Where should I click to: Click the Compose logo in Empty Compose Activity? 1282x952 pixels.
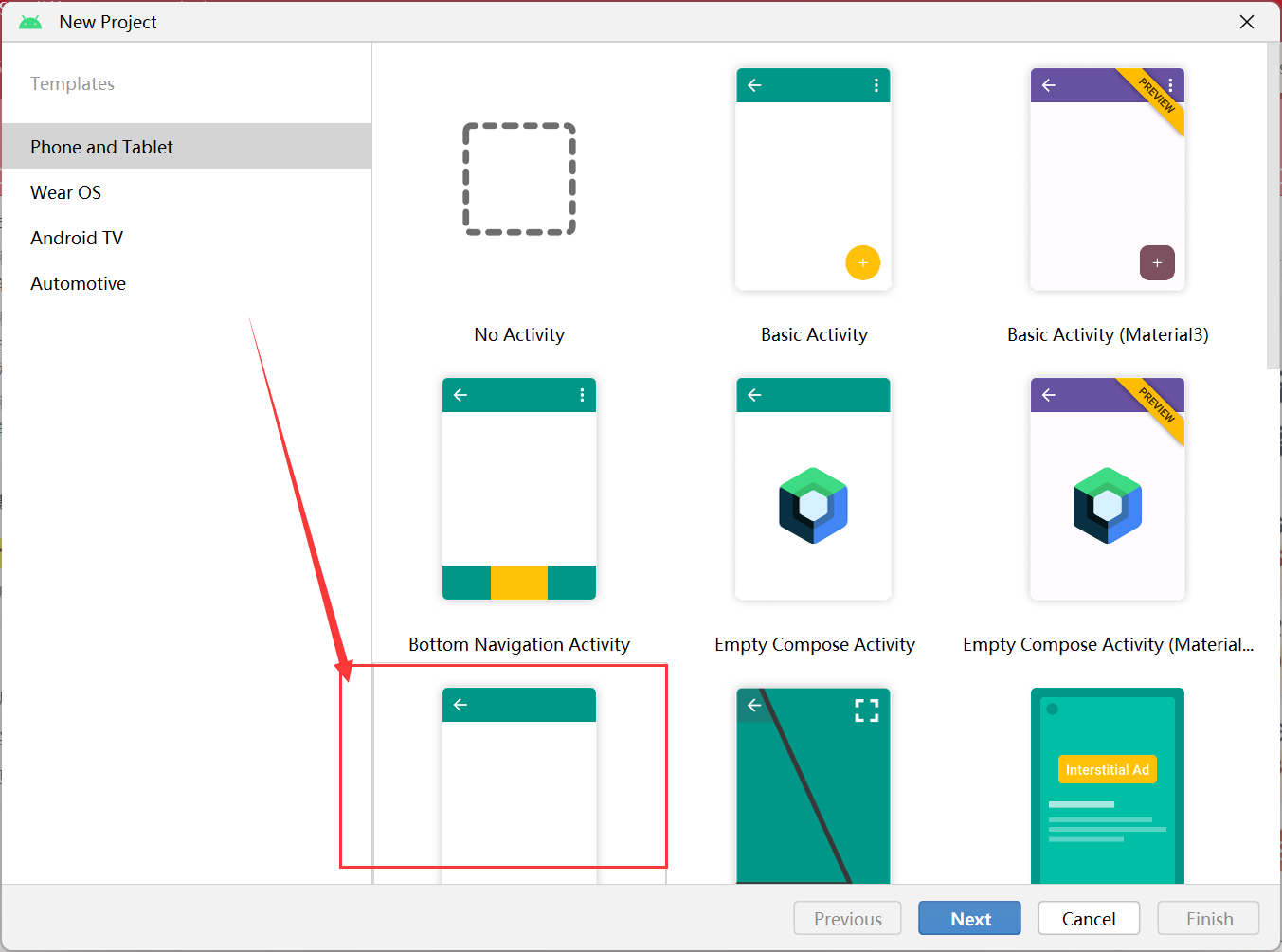pyautogui.click(x=814, y=505)
